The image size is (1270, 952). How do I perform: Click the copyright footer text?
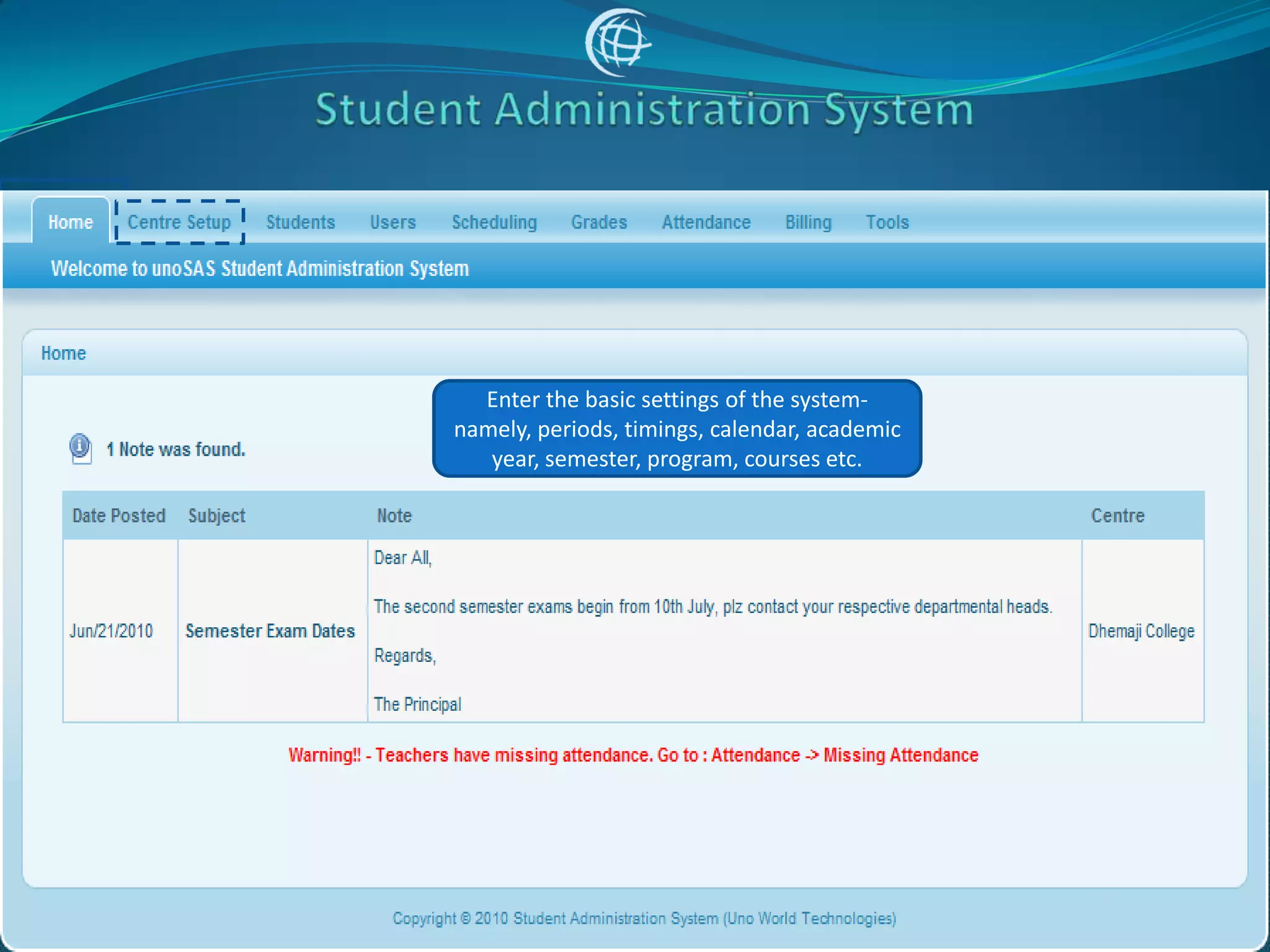pos(644,918)
